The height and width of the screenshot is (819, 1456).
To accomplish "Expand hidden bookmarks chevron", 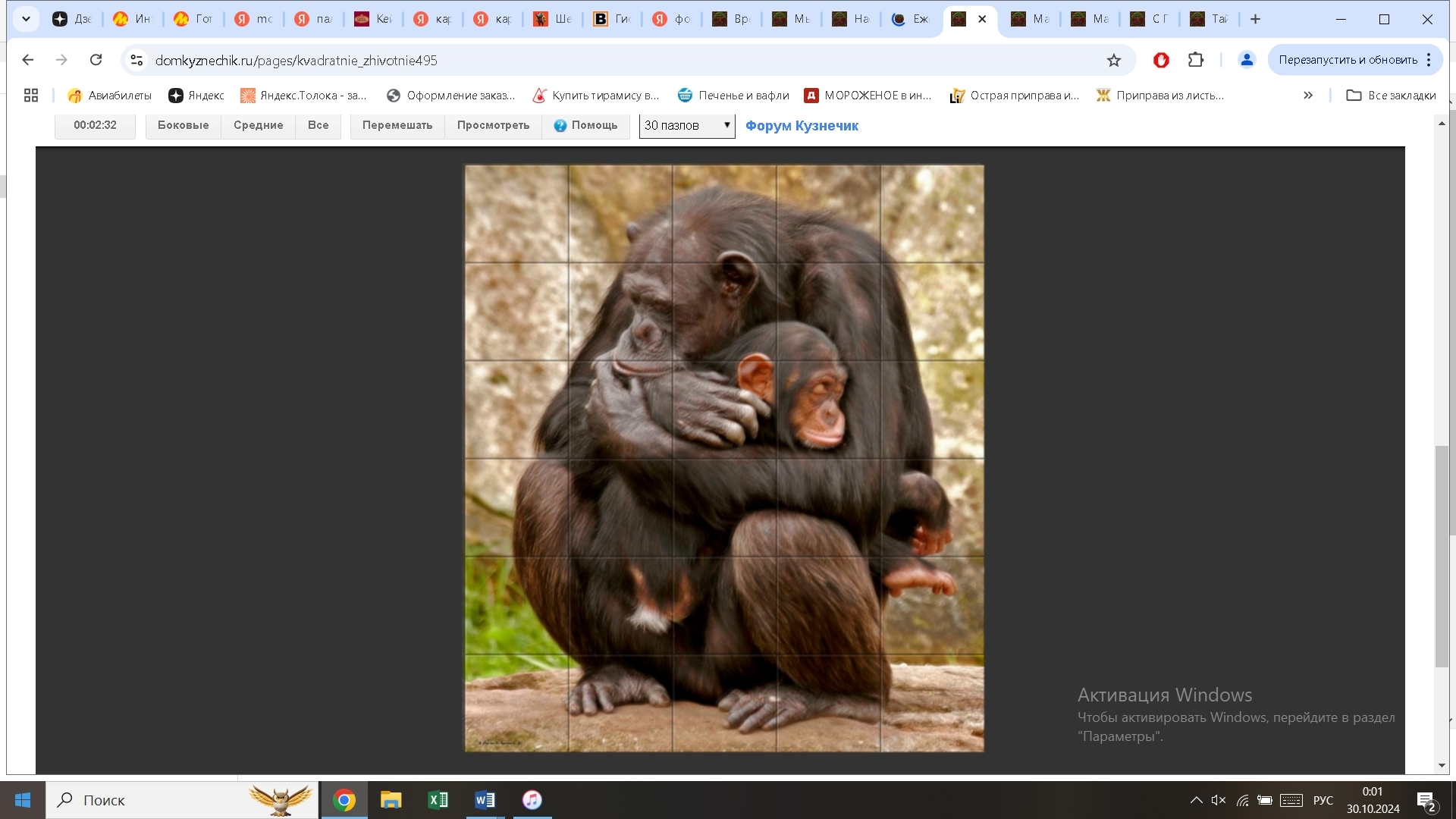I will pyautogui.click(x=1308, y=95).
